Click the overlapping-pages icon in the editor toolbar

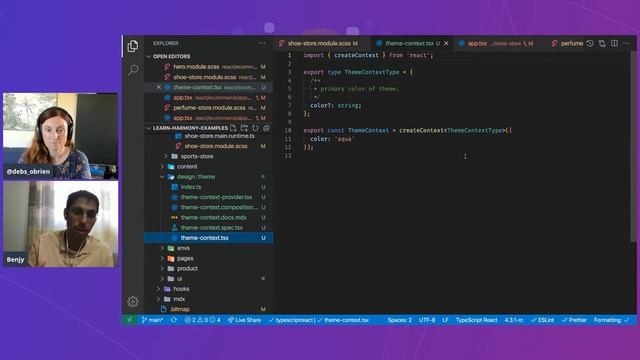(x=602, y=43)
